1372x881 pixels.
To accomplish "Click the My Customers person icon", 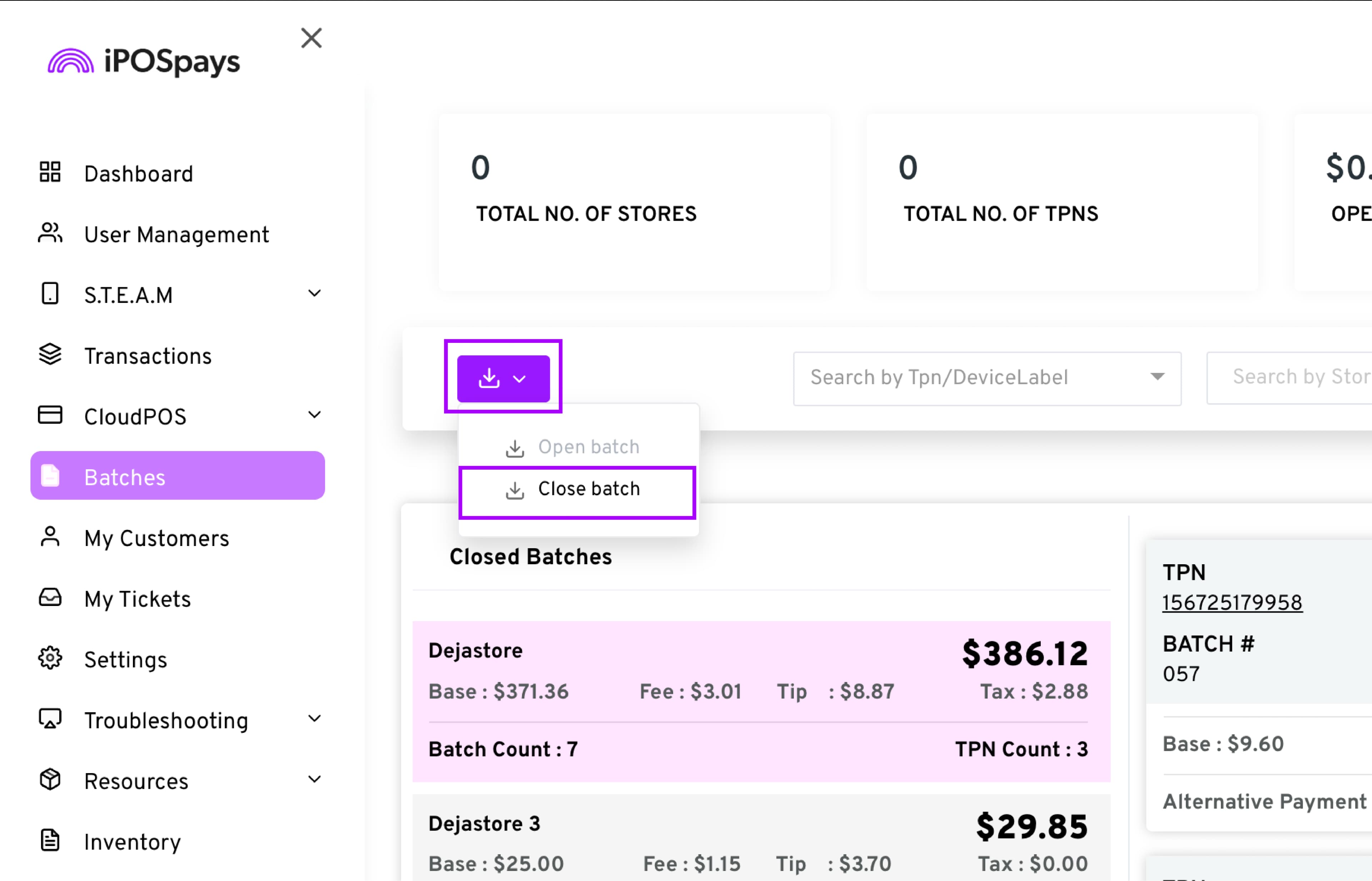I will point(50,537).
